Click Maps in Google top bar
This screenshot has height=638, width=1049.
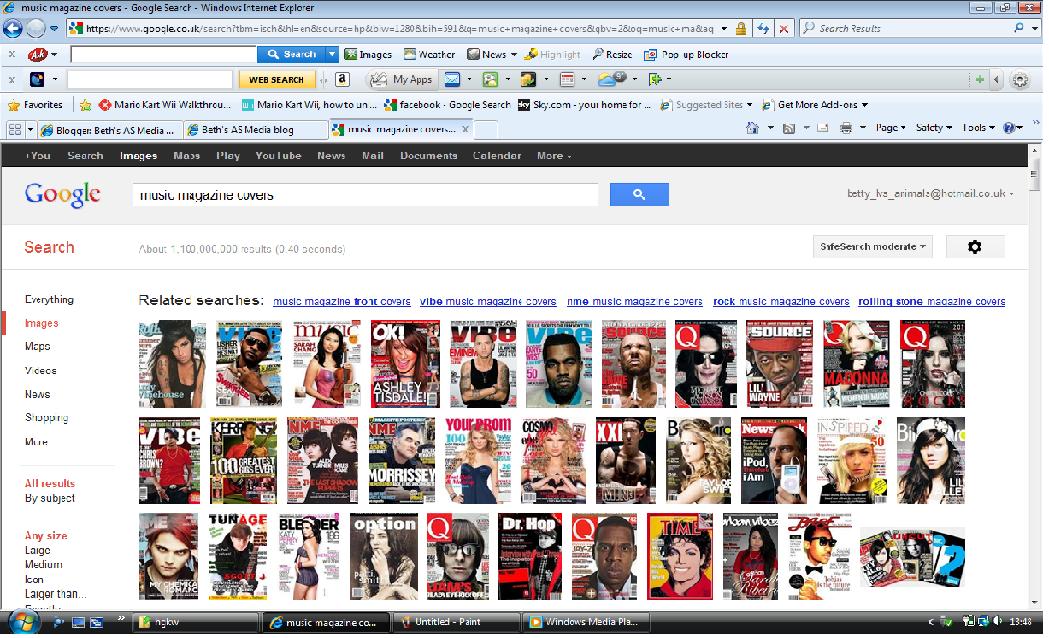tap(186, 155)
